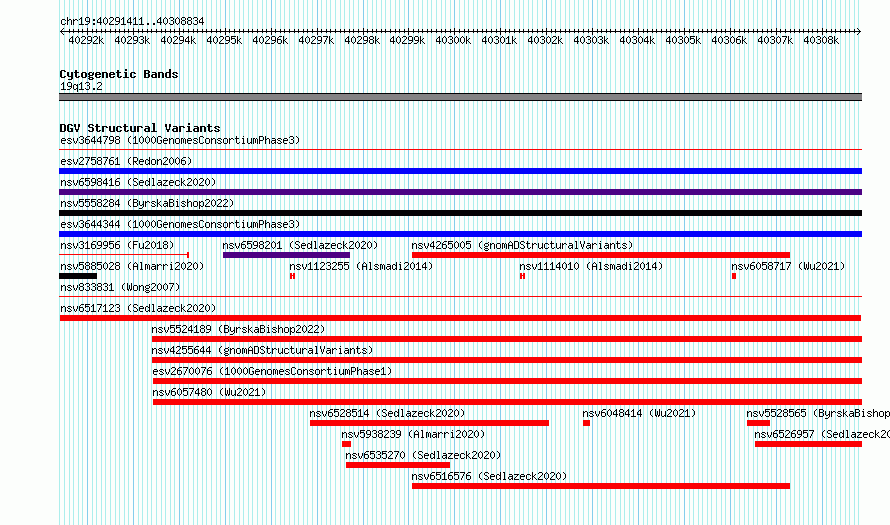Click the 40292k ruler tick label

(86, 40)
